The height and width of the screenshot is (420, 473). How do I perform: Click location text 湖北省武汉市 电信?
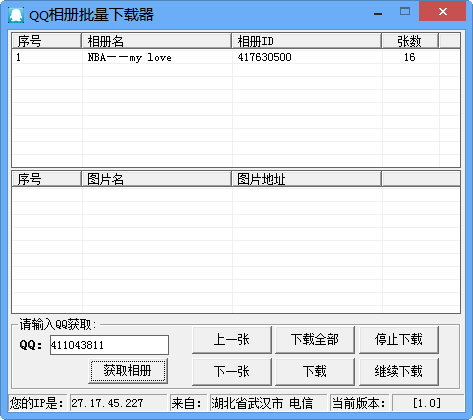click(x=262, y=403)
